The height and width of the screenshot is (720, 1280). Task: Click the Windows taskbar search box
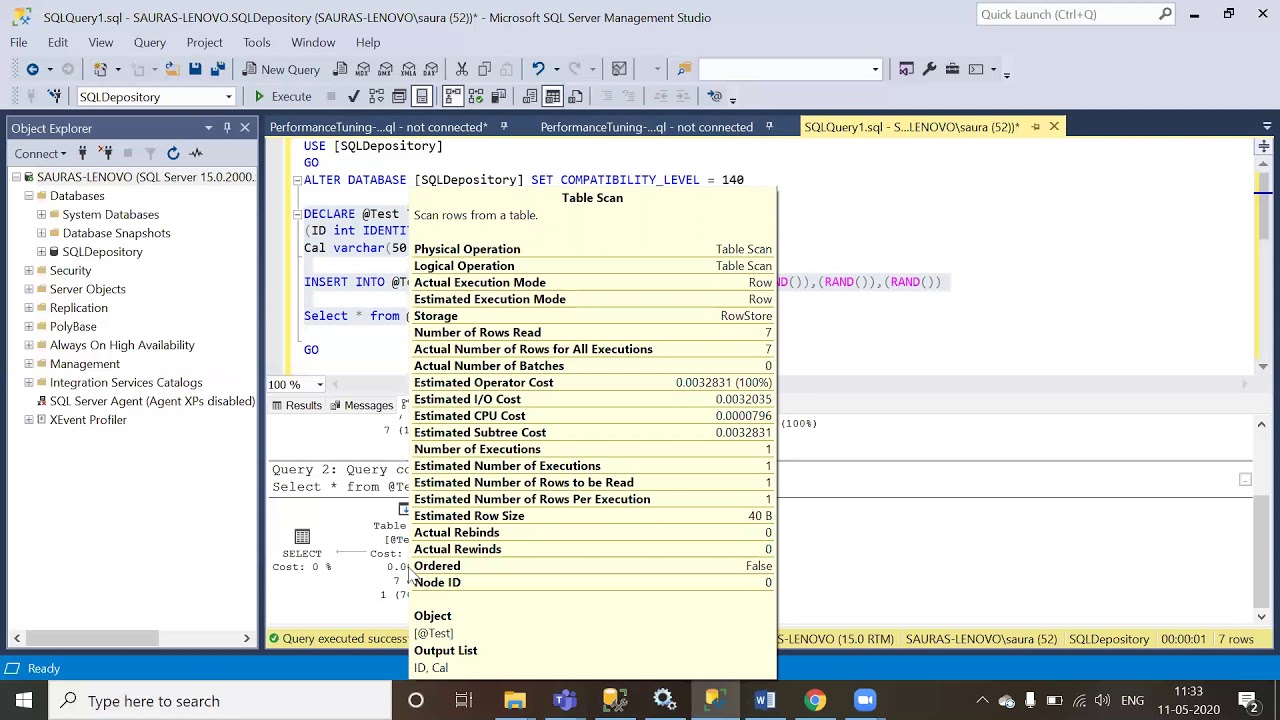220,701
